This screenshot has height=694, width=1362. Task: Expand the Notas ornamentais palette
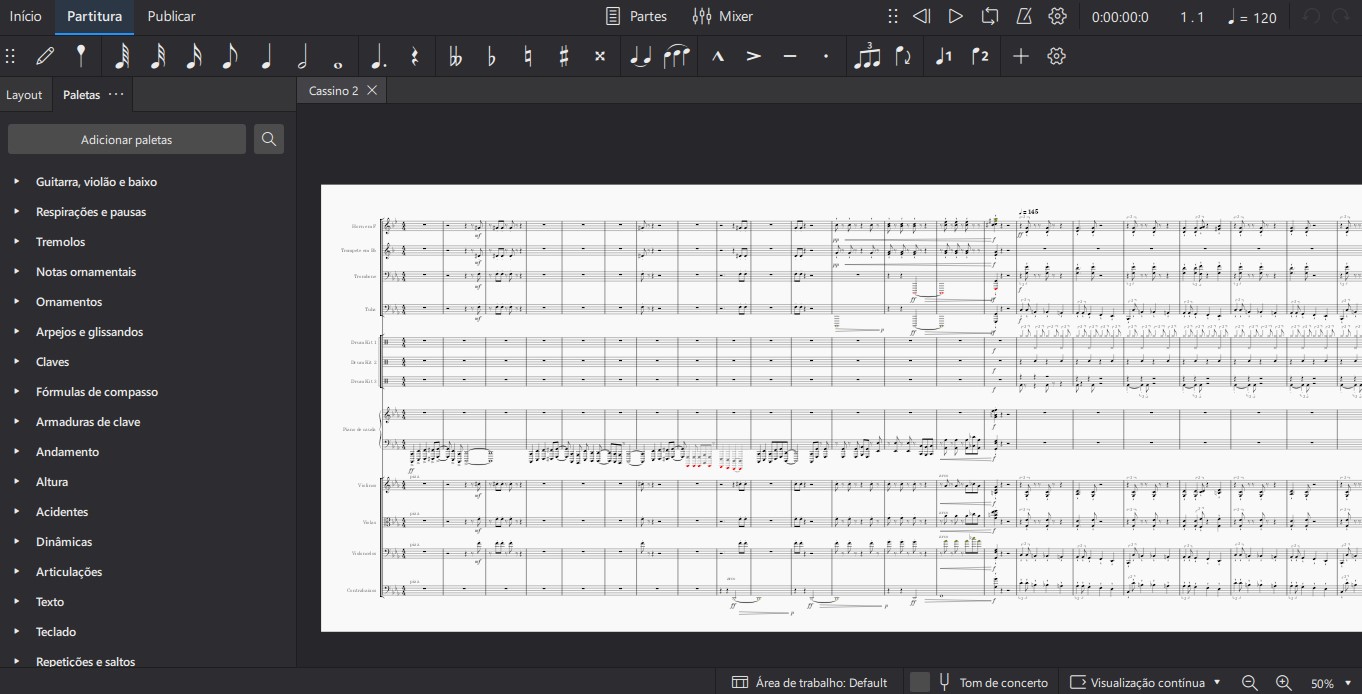click(x=16, y=272)
